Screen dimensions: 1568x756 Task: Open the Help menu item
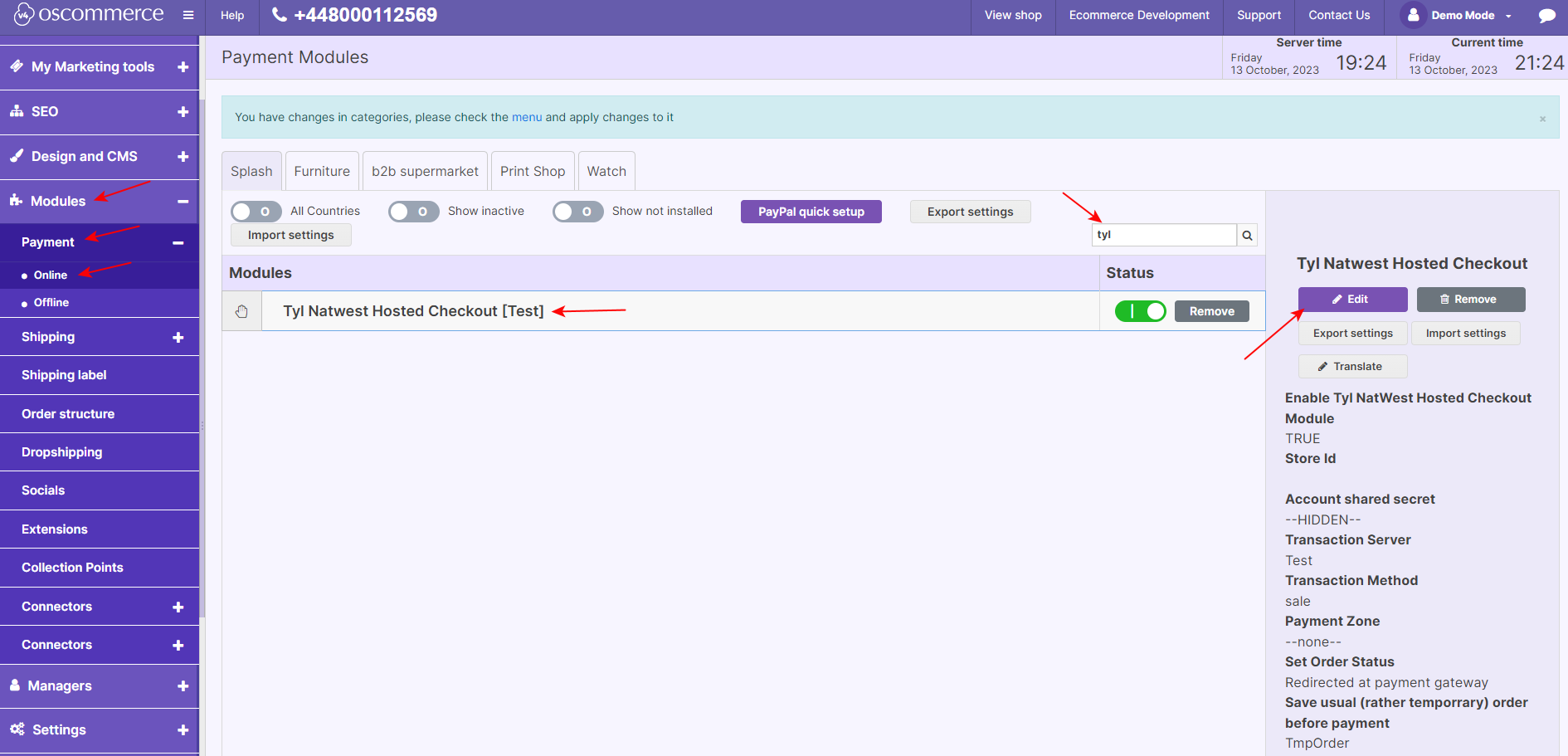tap(232, 15)
